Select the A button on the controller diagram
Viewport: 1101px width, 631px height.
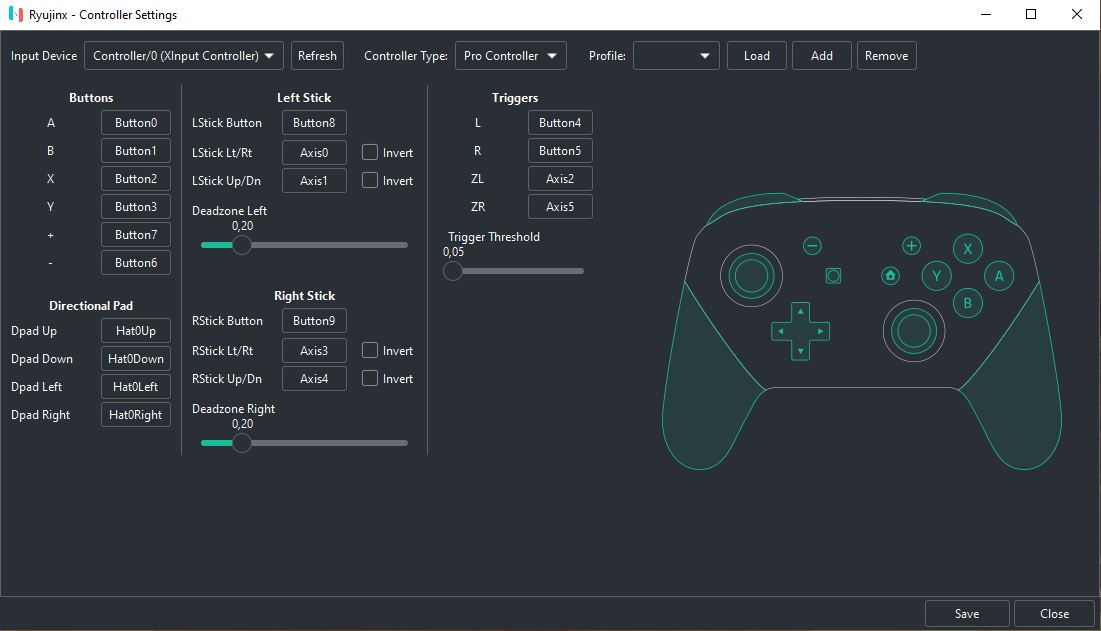[999, 276]
